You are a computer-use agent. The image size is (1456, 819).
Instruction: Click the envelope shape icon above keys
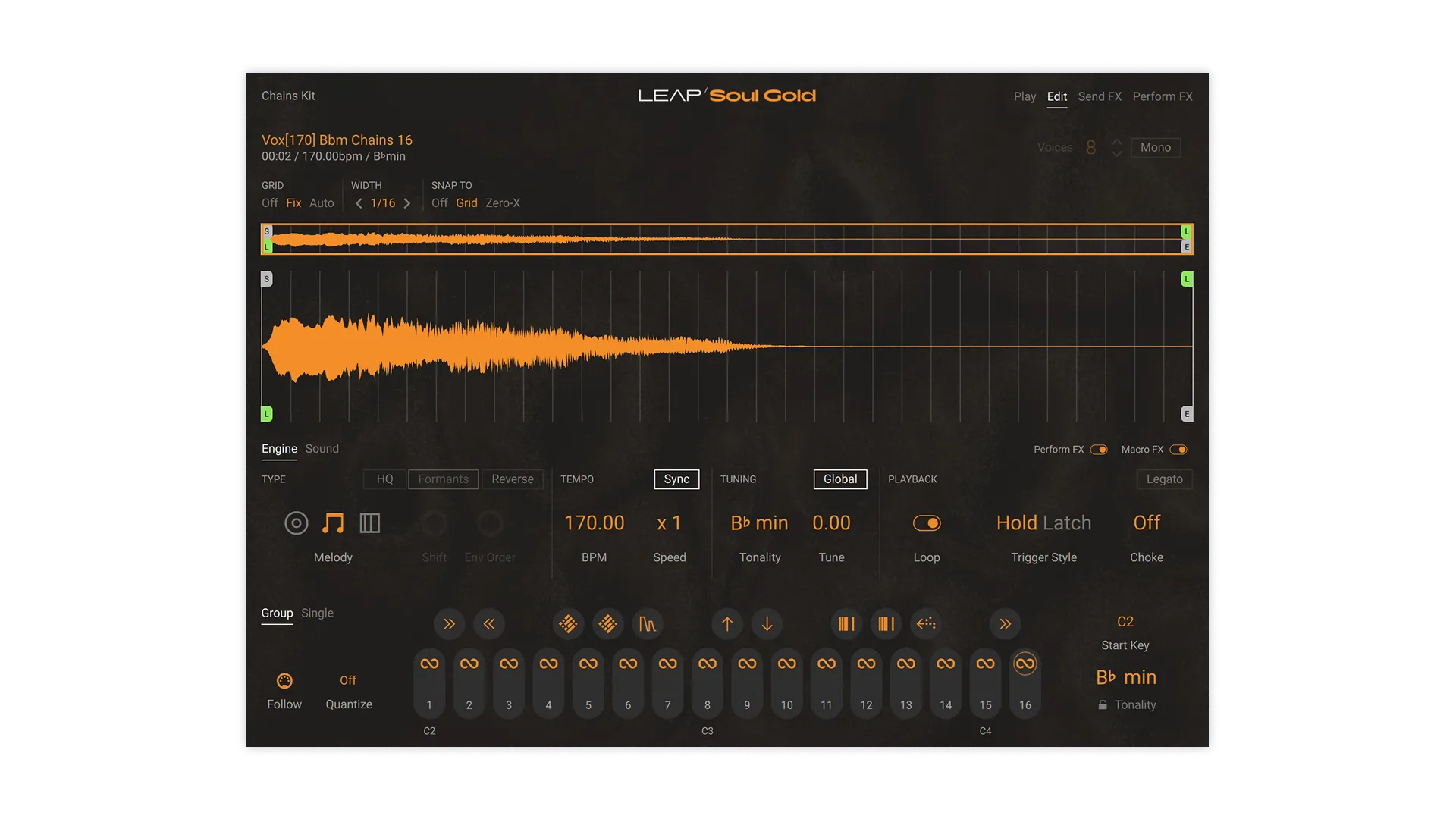pyautogui.click(x=647, y=624)
